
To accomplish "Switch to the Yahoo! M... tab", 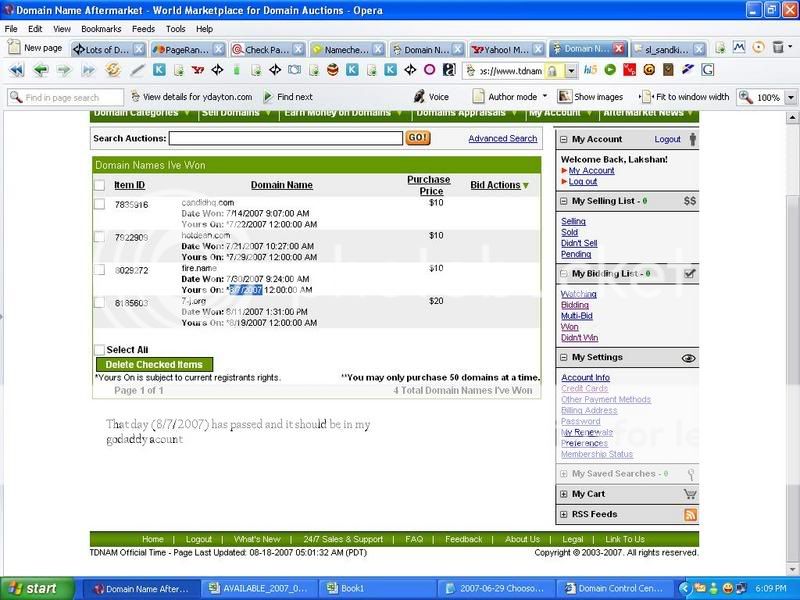I will [507, 49].
